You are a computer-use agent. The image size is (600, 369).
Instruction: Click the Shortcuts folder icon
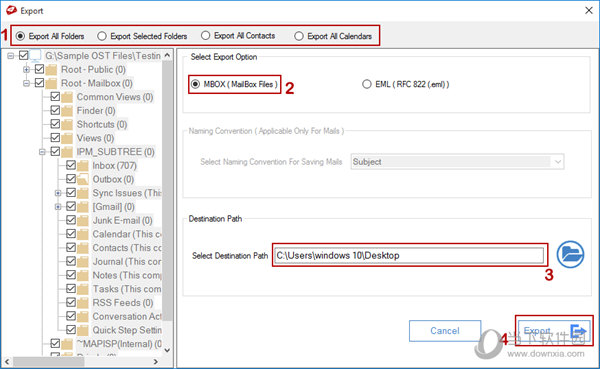pos(67,125)
